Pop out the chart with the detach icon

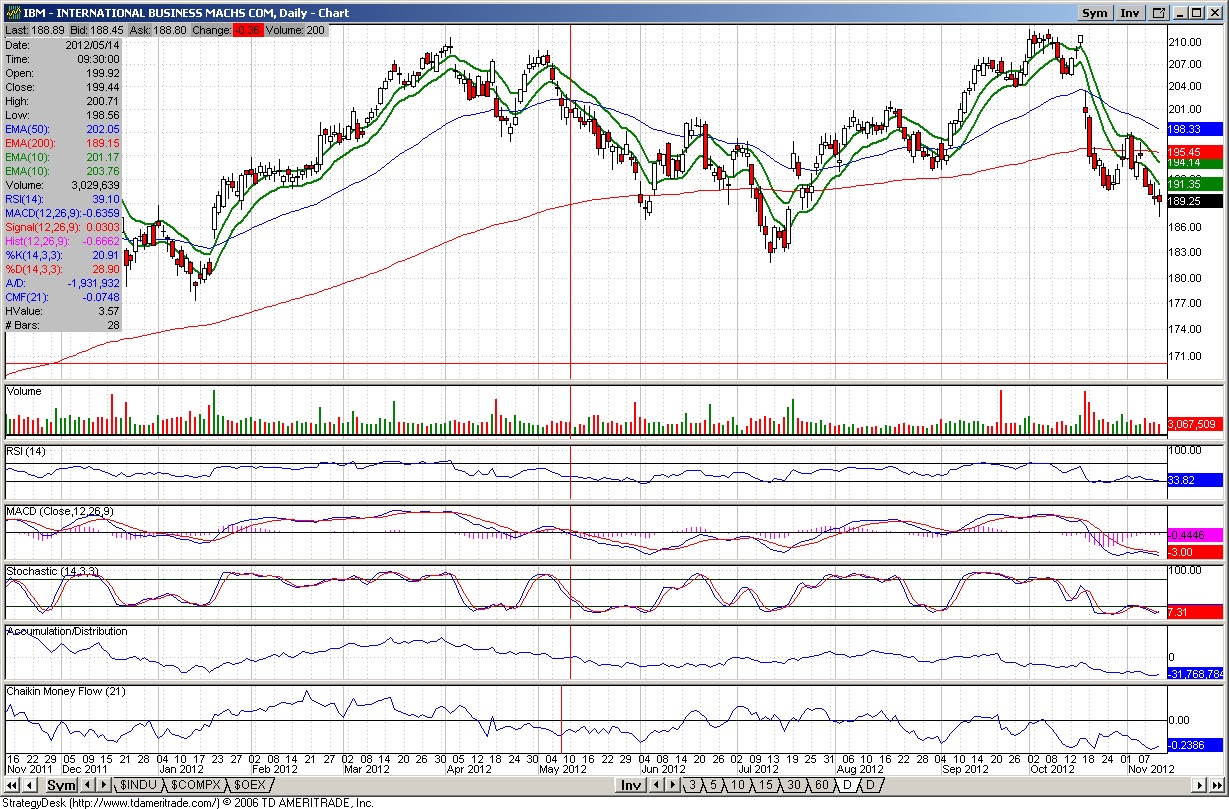click(1159, 13)
